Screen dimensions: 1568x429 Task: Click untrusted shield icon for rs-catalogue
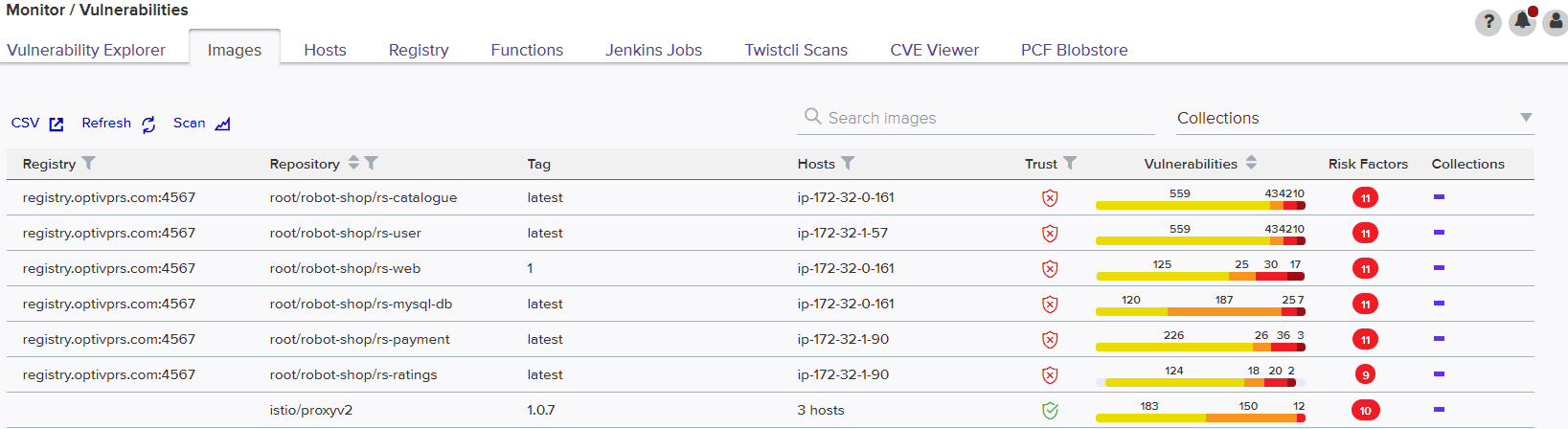1050,198
